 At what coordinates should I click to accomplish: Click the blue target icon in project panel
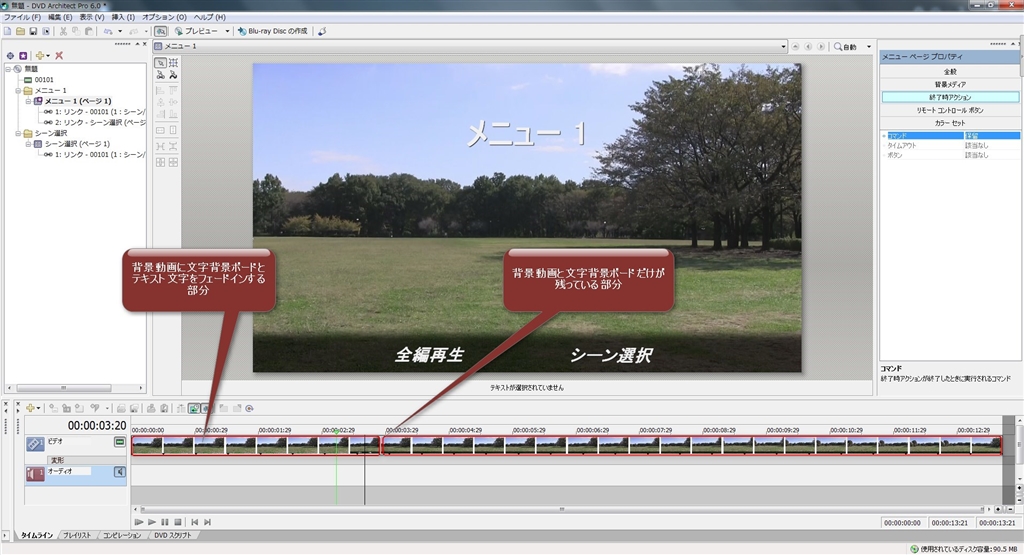[x=10, y=56]
